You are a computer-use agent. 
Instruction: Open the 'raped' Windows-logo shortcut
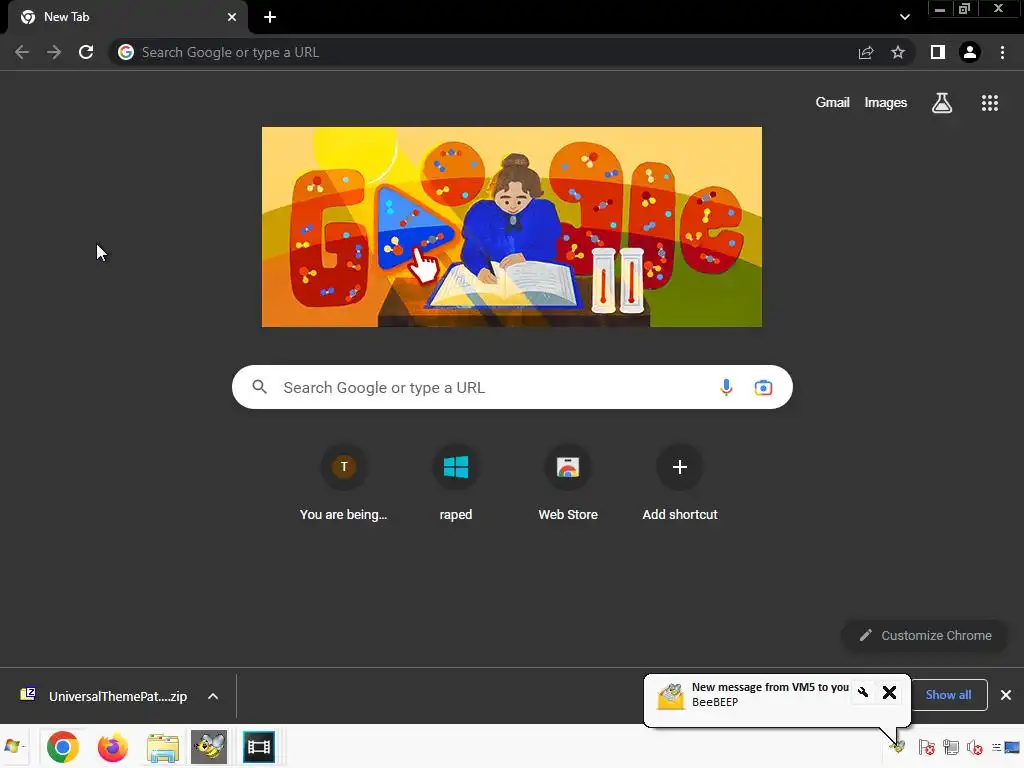point(456,484)
